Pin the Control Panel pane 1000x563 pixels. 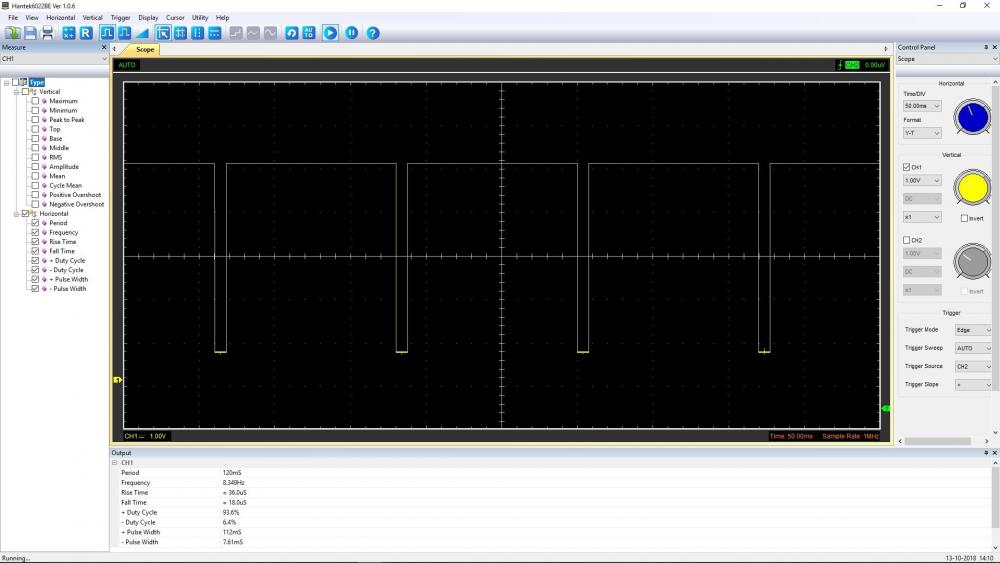[986, 47]
